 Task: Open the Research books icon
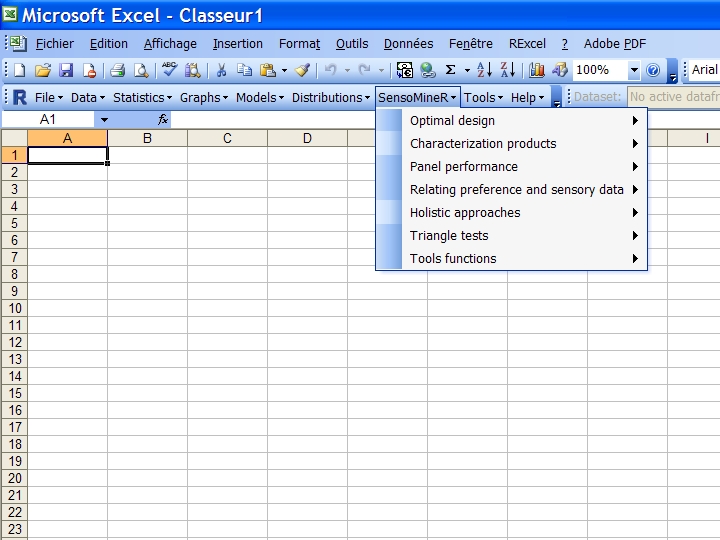coord(192,70)
